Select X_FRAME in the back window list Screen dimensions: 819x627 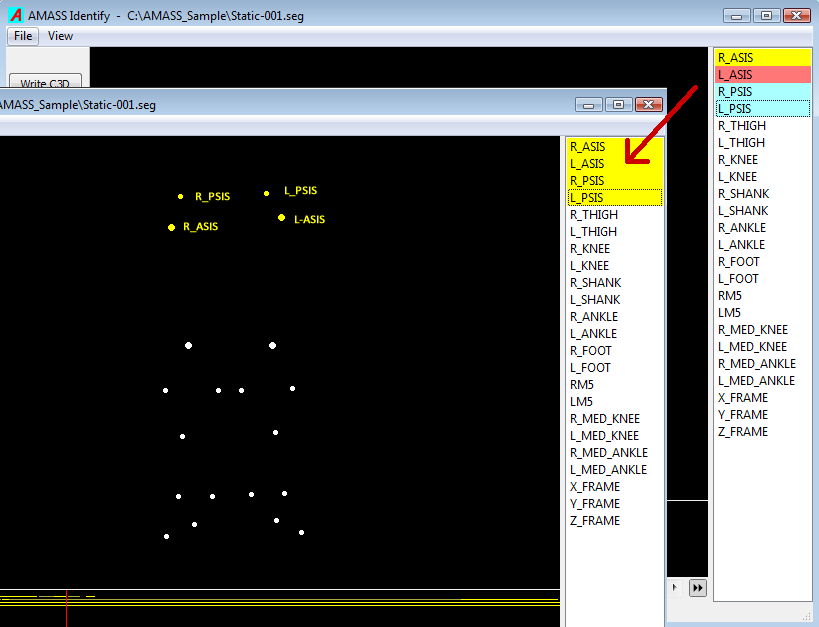click(763, 398)
